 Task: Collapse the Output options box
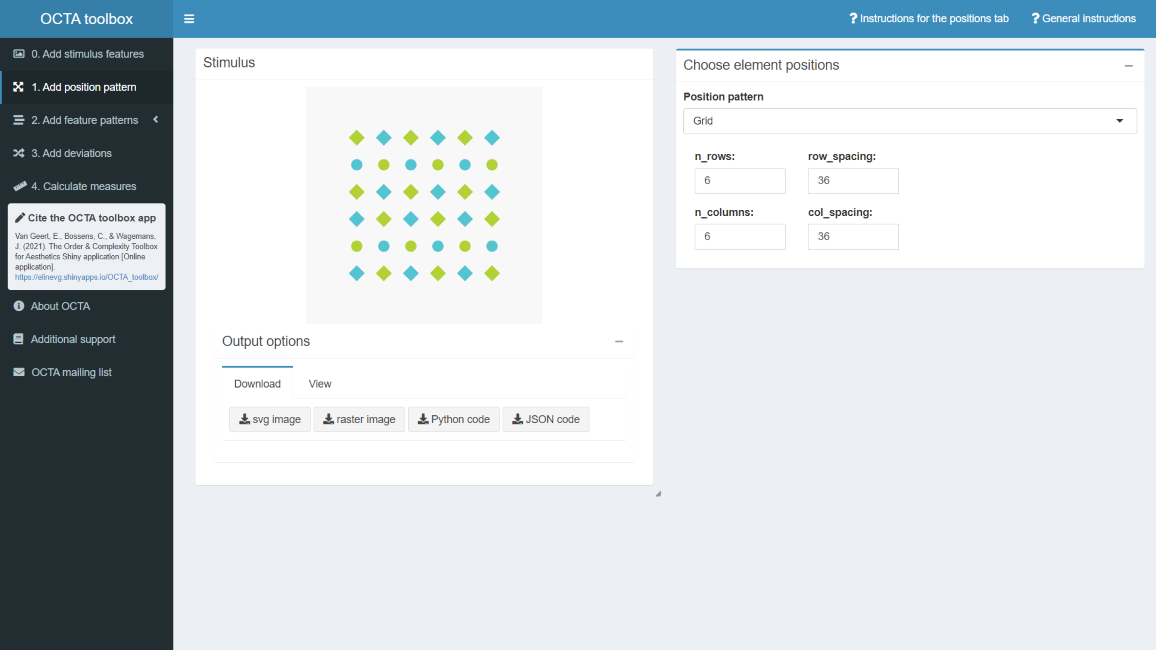pyautogui.click(x=619, y=342)
